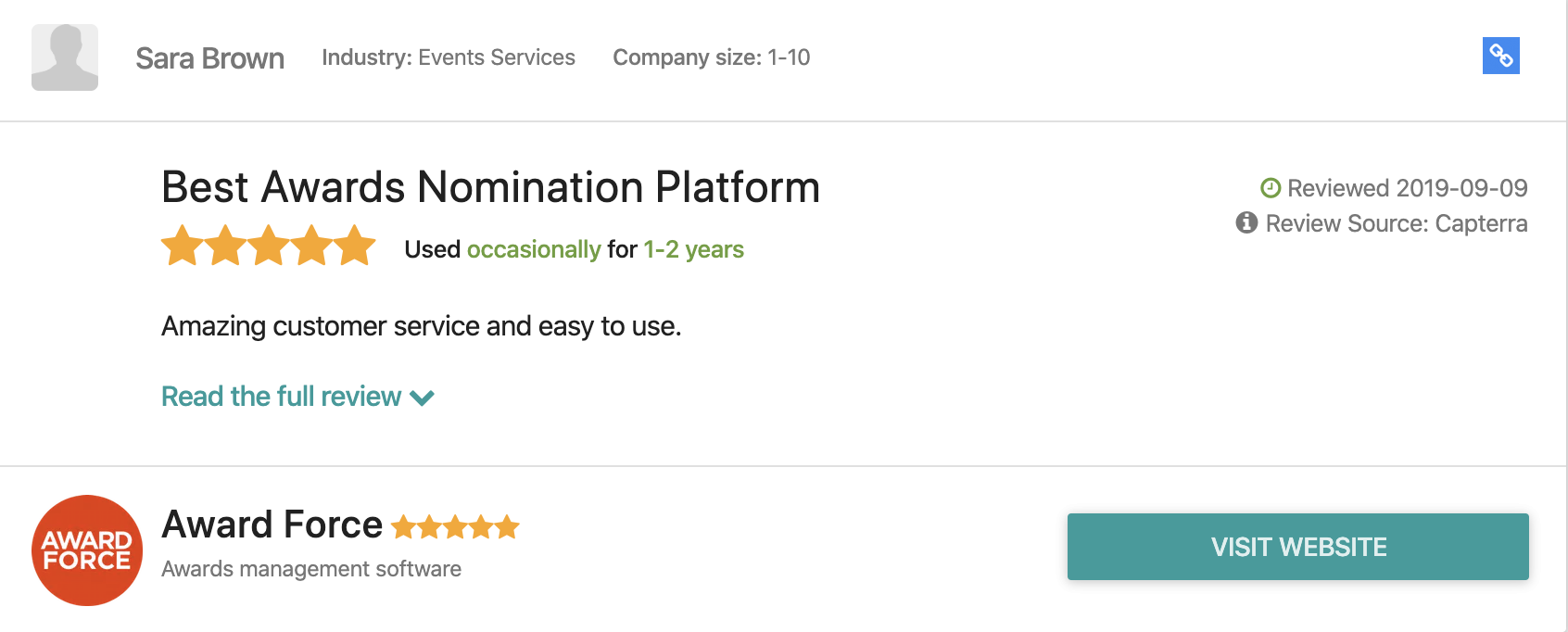Viewport: 1568px width, 632px height.
Task: Select the 'Best Awards Nomination Platform' title
Action: click(x=490, y=187)
